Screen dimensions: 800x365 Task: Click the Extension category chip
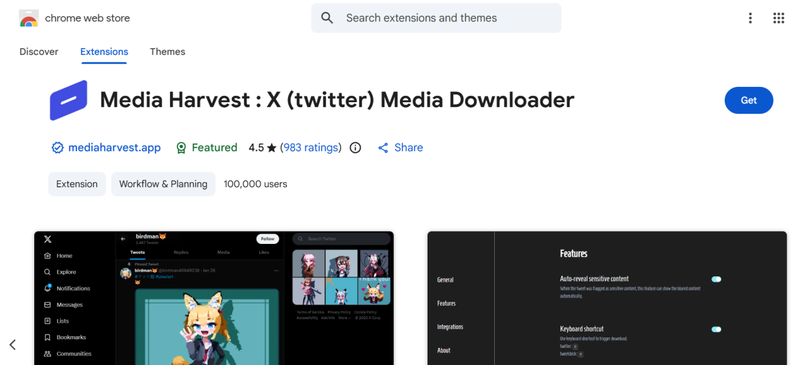coord(77,184)
